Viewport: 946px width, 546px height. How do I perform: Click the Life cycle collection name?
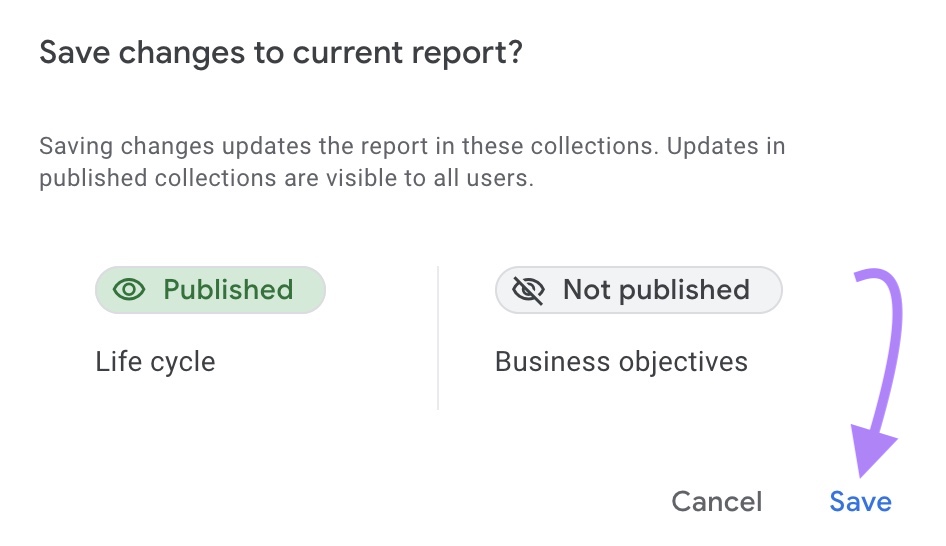tap(155, 361)
